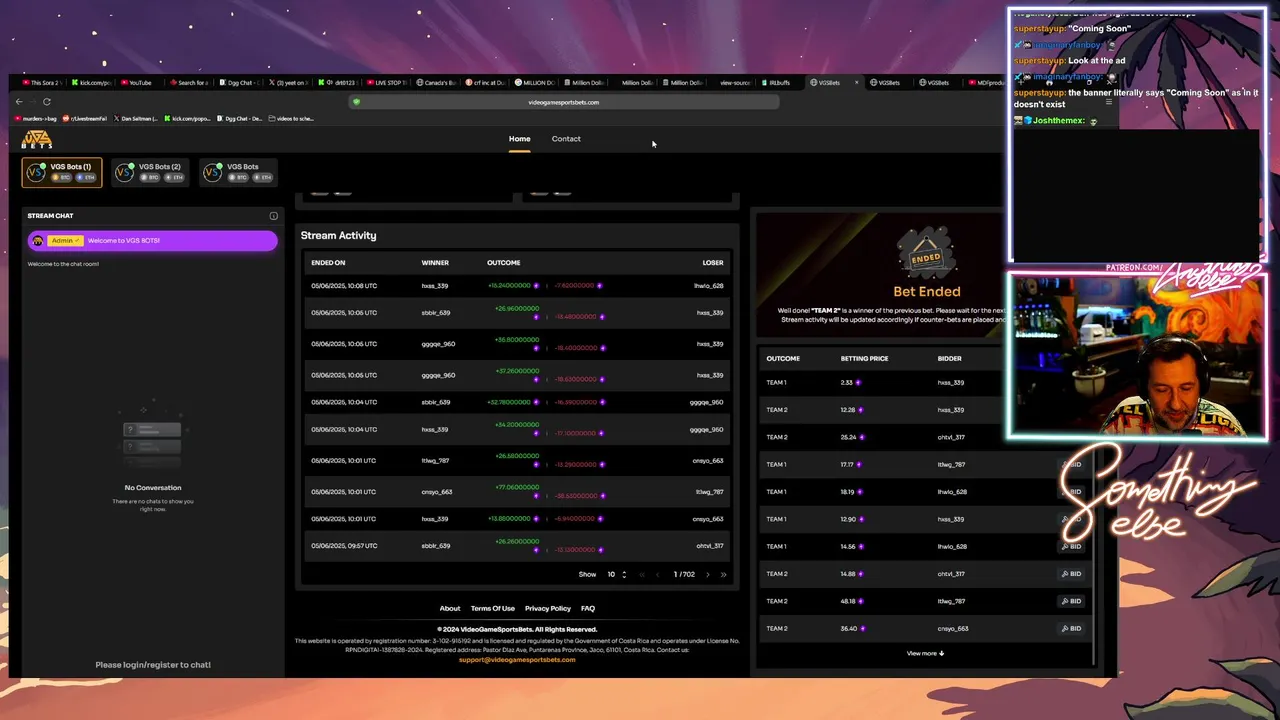The height and width of the screenshot is (720, 1280).
Task: Click the BETTING PRICE column header
Action: coord(864,358)
